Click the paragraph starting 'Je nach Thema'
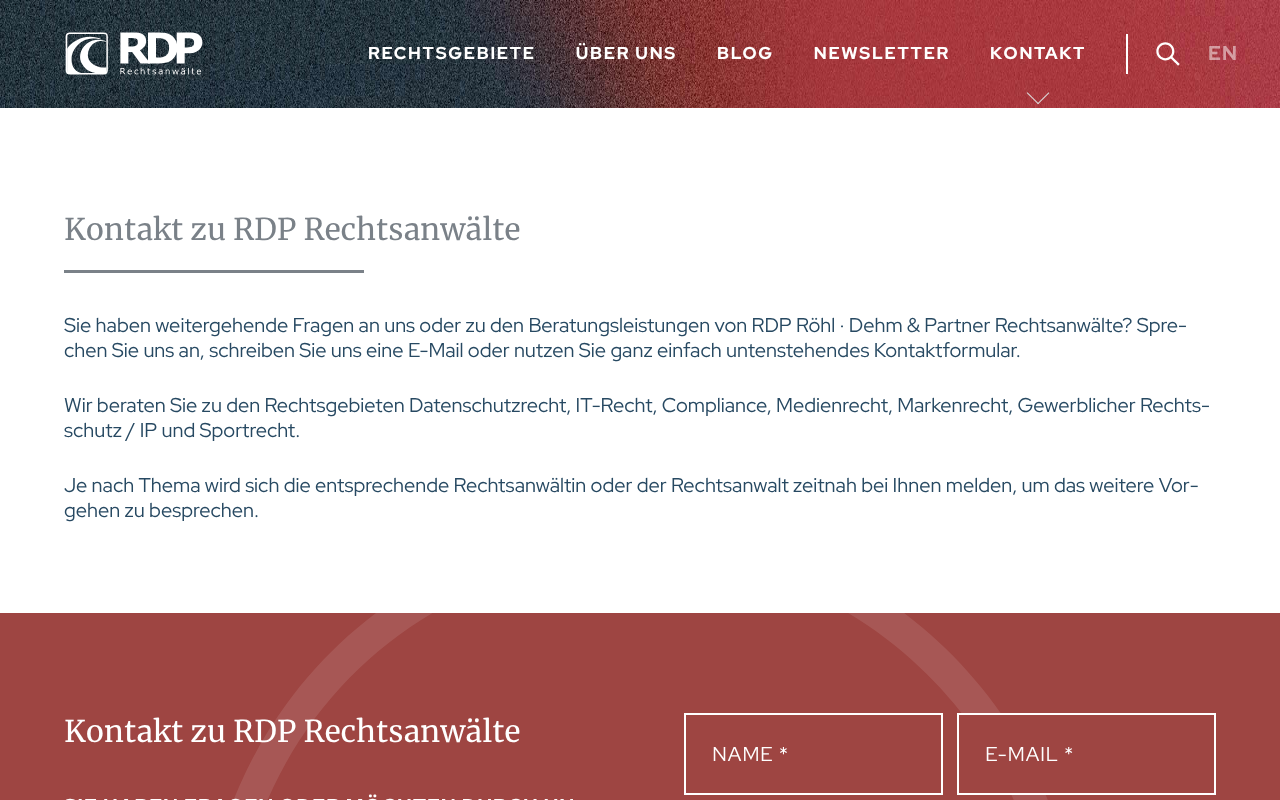 click(631, 498)
